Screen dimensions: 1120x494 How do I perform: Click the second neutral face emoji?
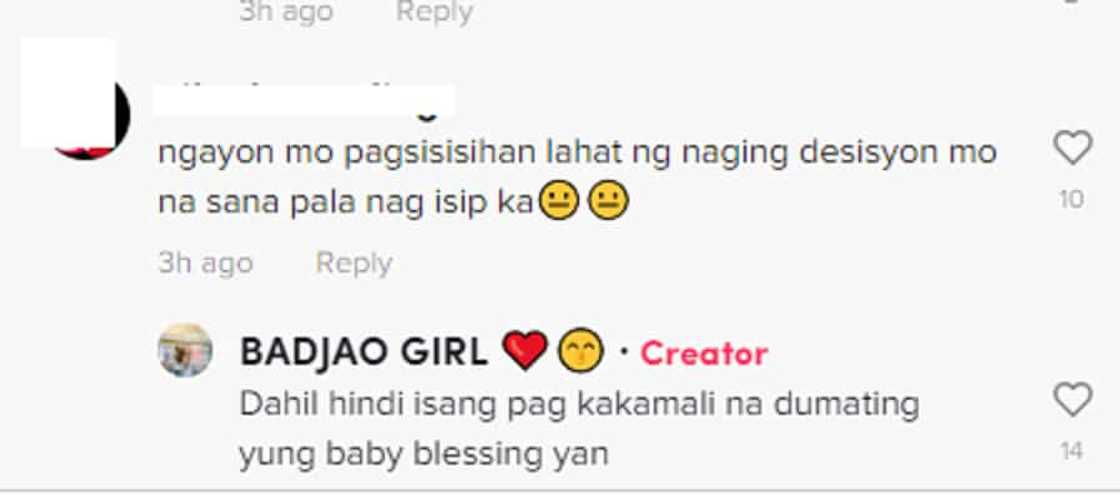pyautogui.click(x=608, y=202)
